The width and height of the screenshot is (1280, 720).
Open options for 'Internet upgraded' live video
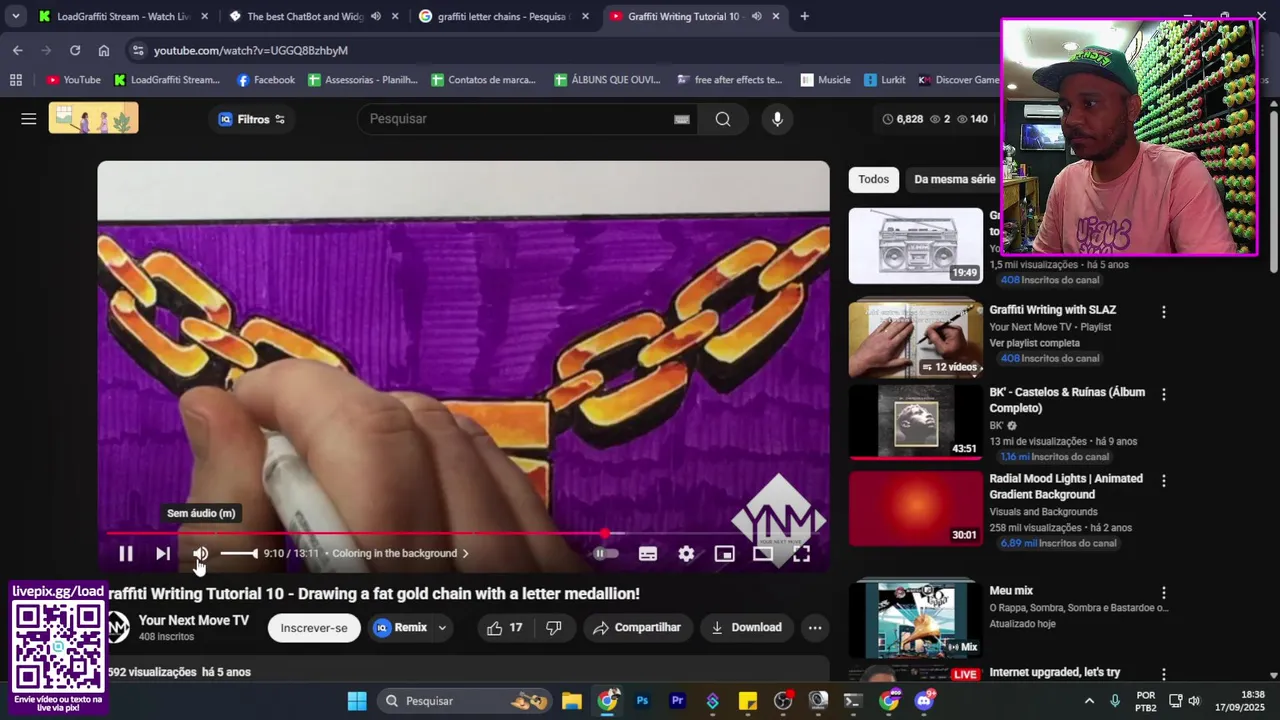tap(1163, 675)
